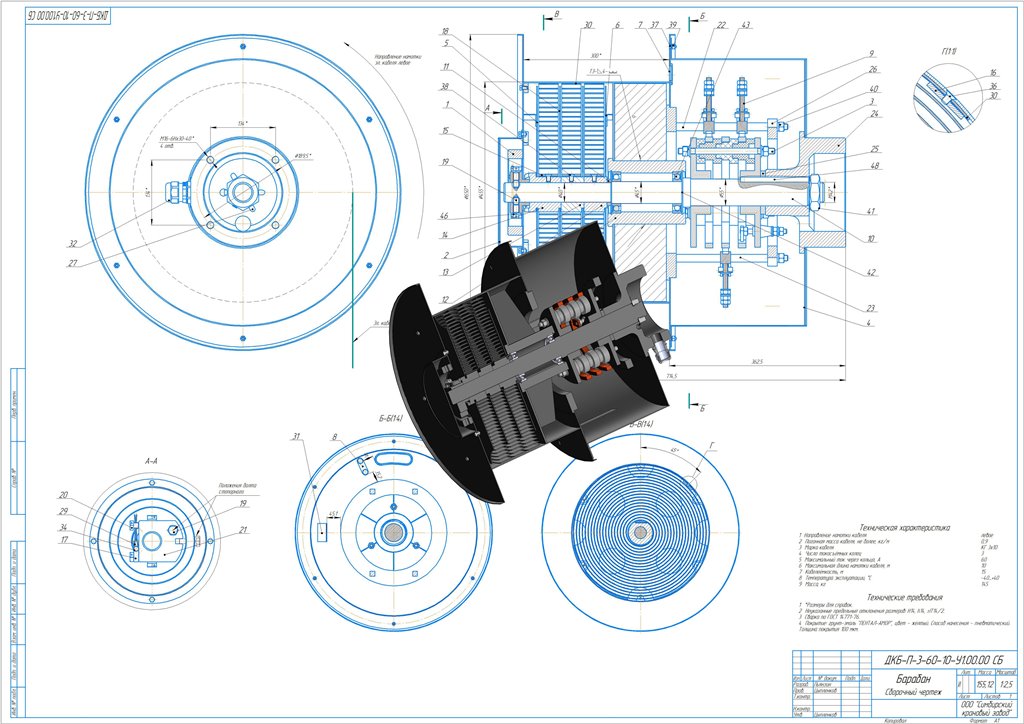Click part callout number 20 in section А-А
The image size is (1024, 724).
pos(63,495)
